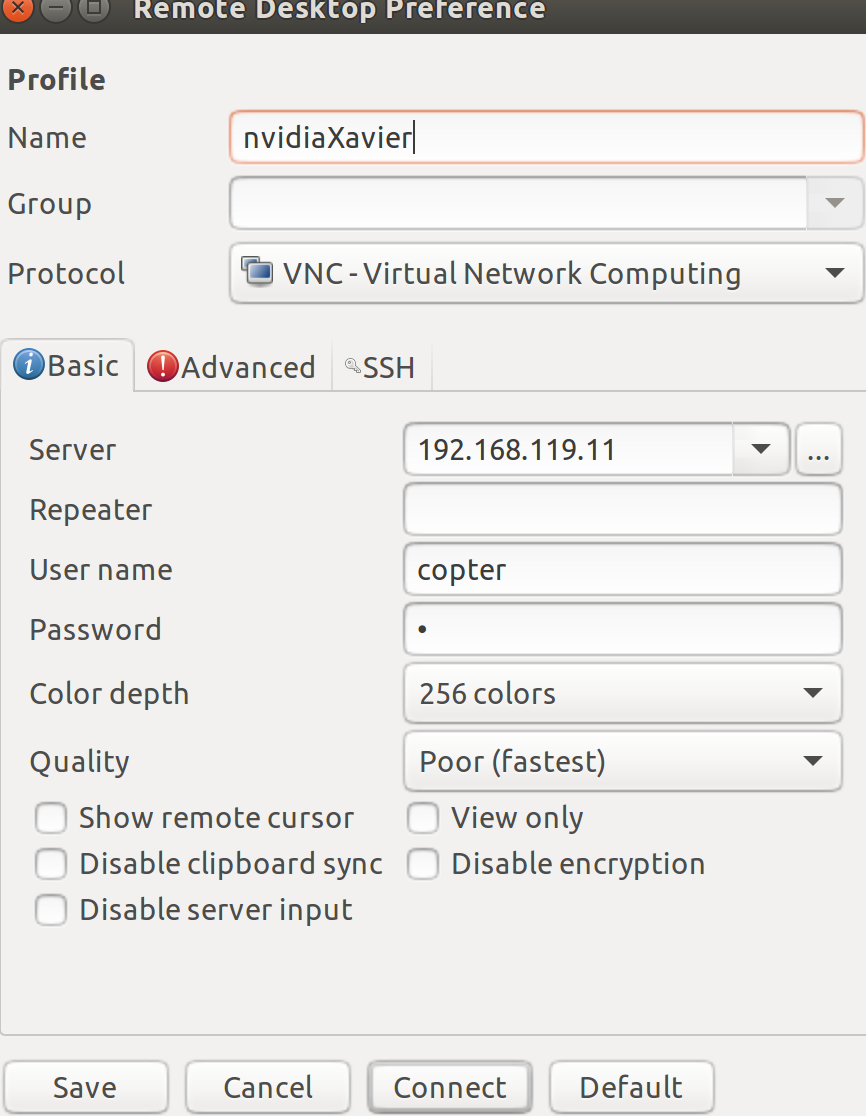Click the Color depth dropdown arrow
Viewport: 866px width, 1116px height.
tap(813, 693)
